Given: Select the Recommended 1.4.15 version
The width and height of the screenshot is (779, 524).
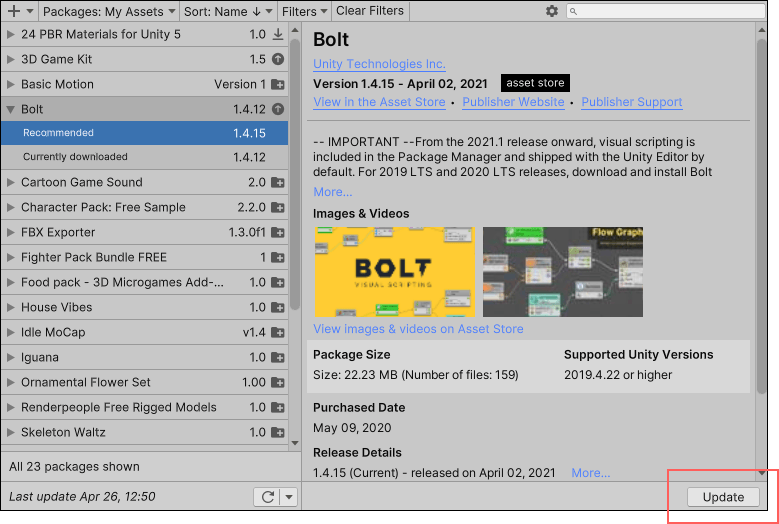Looking at the screenshot, I should point(145,133).
